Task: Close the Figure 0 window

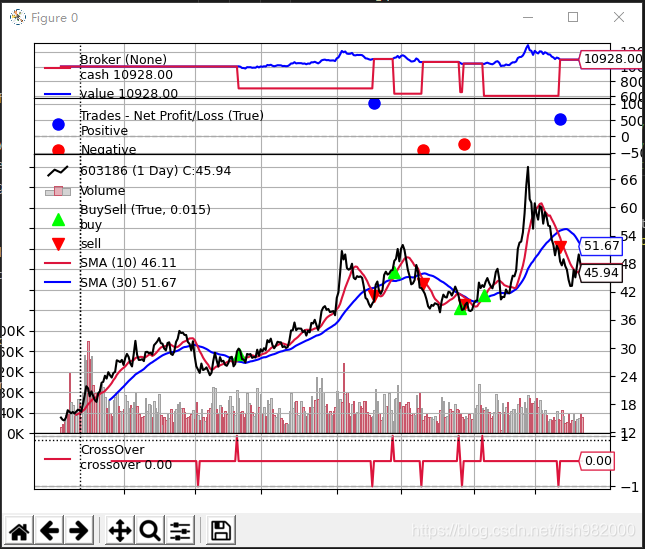Action: (x=619, y=17)
